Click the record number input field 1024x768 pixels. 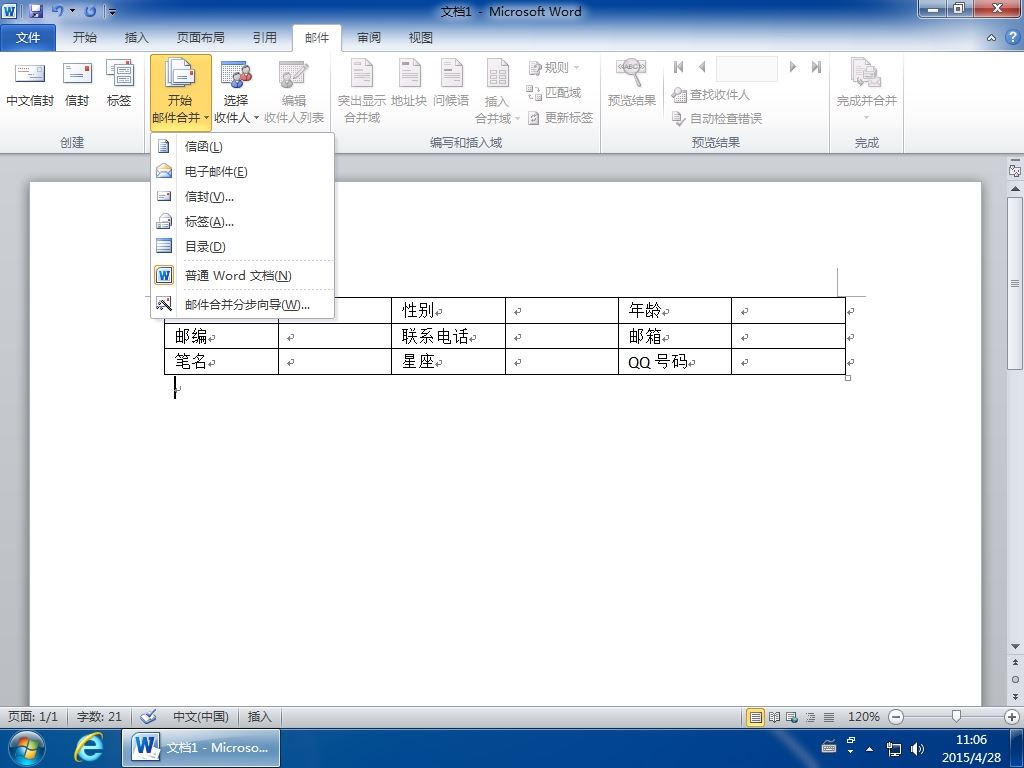click(746, 68)
